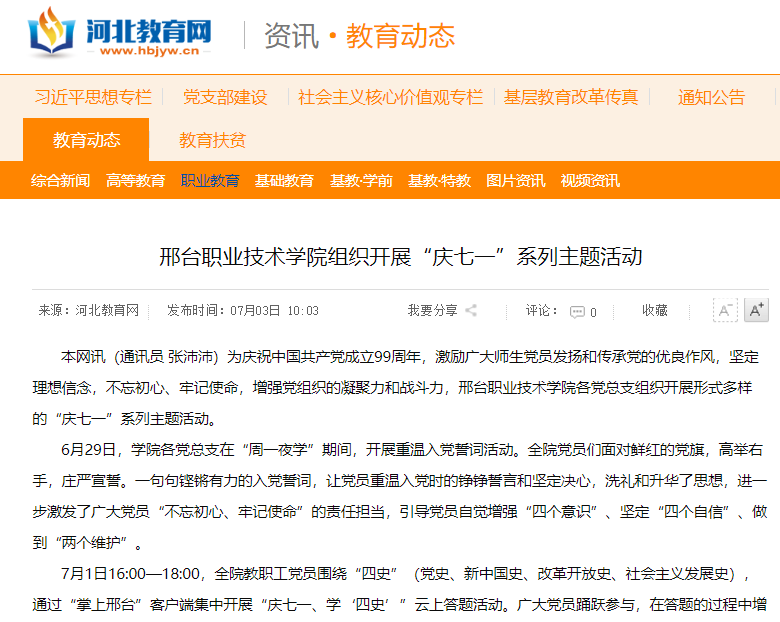Click 收藏 to bookmark the article
The width and height of the screenshot is (780, 622).
655,311
